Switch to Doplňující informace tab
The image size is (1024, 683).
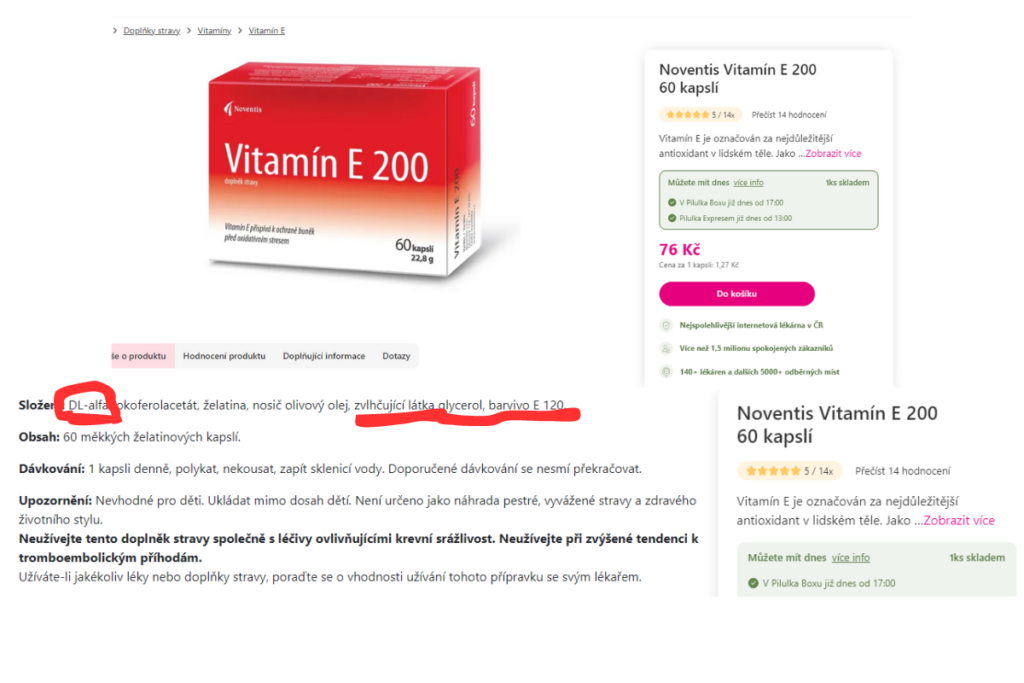click(x=324, y=356)
